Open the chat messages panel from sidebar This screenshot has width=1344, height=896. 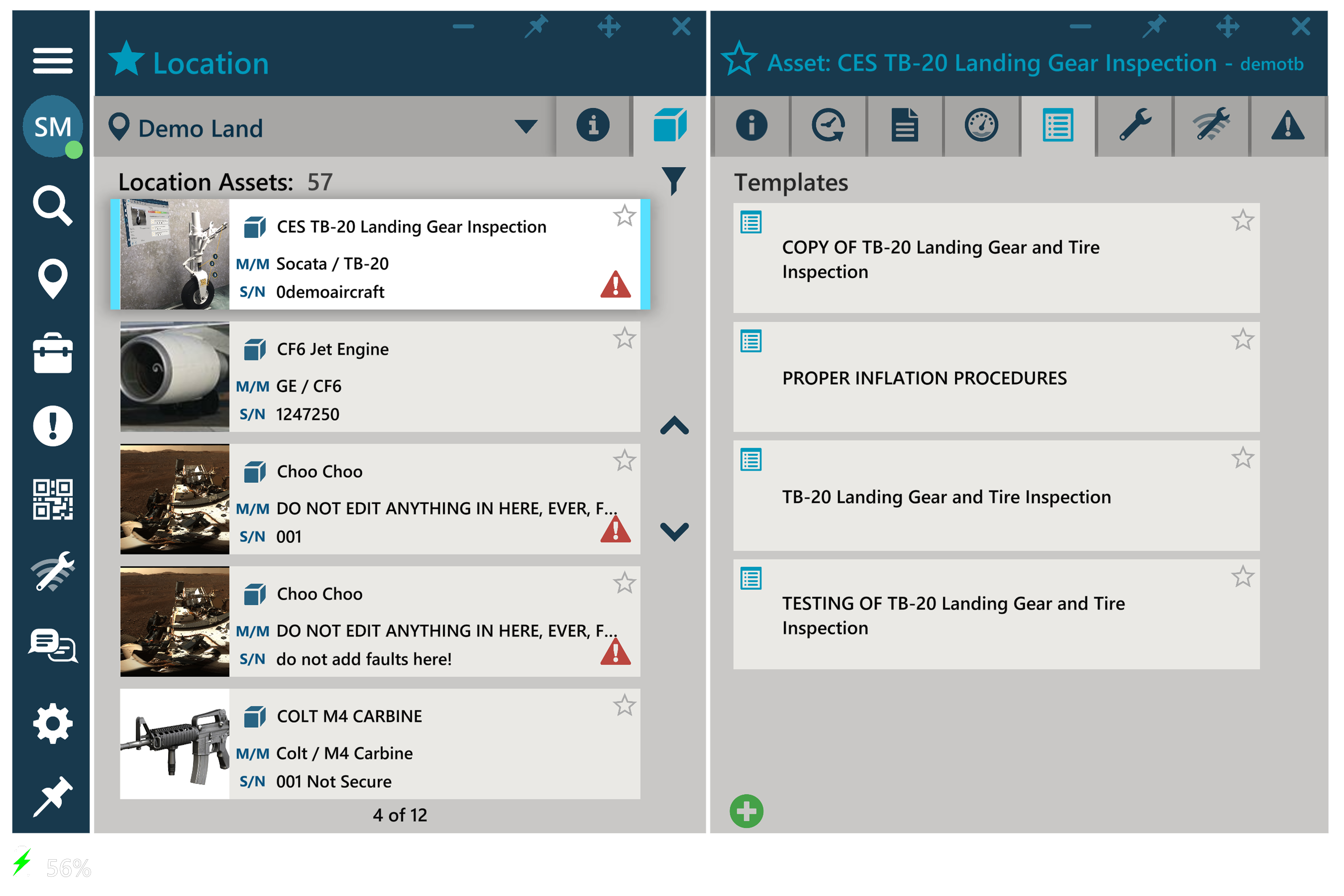pyautogui.click(x=53, y=647)
